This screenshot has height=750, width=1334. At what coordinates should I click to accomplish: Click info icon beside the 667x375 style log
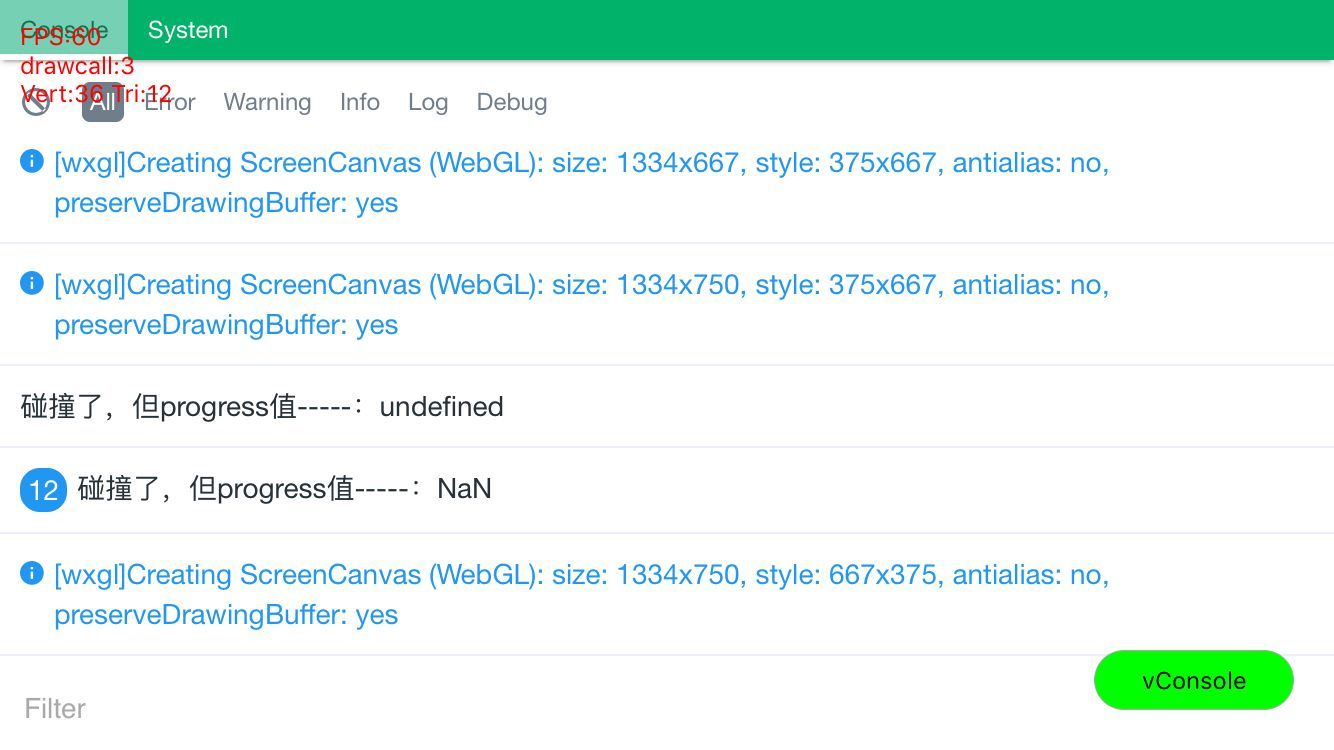pos(32,574)
